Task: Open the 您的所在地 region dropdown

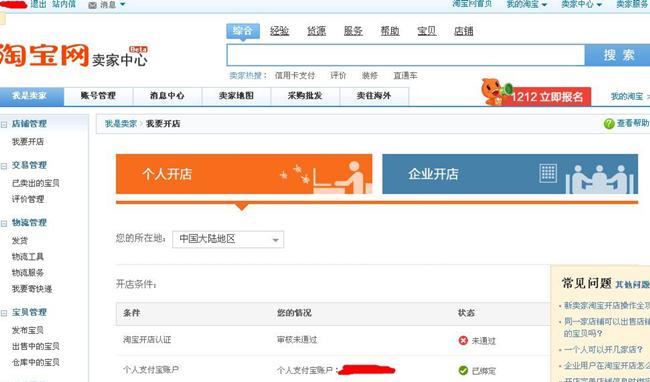Action: click(x=228, y=239)
